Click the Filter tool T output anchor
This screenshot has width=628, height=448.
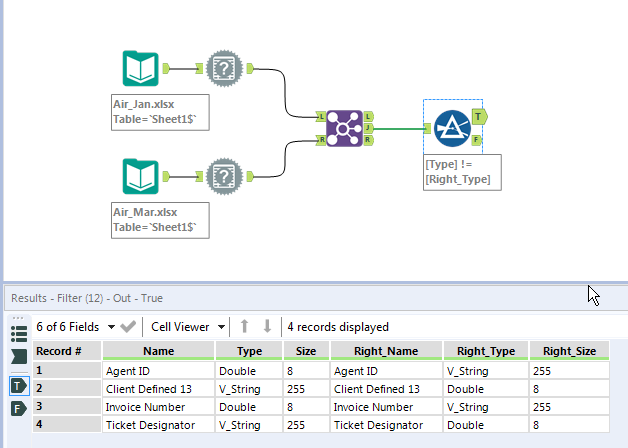pyautogui.click(x=479, y=117)
